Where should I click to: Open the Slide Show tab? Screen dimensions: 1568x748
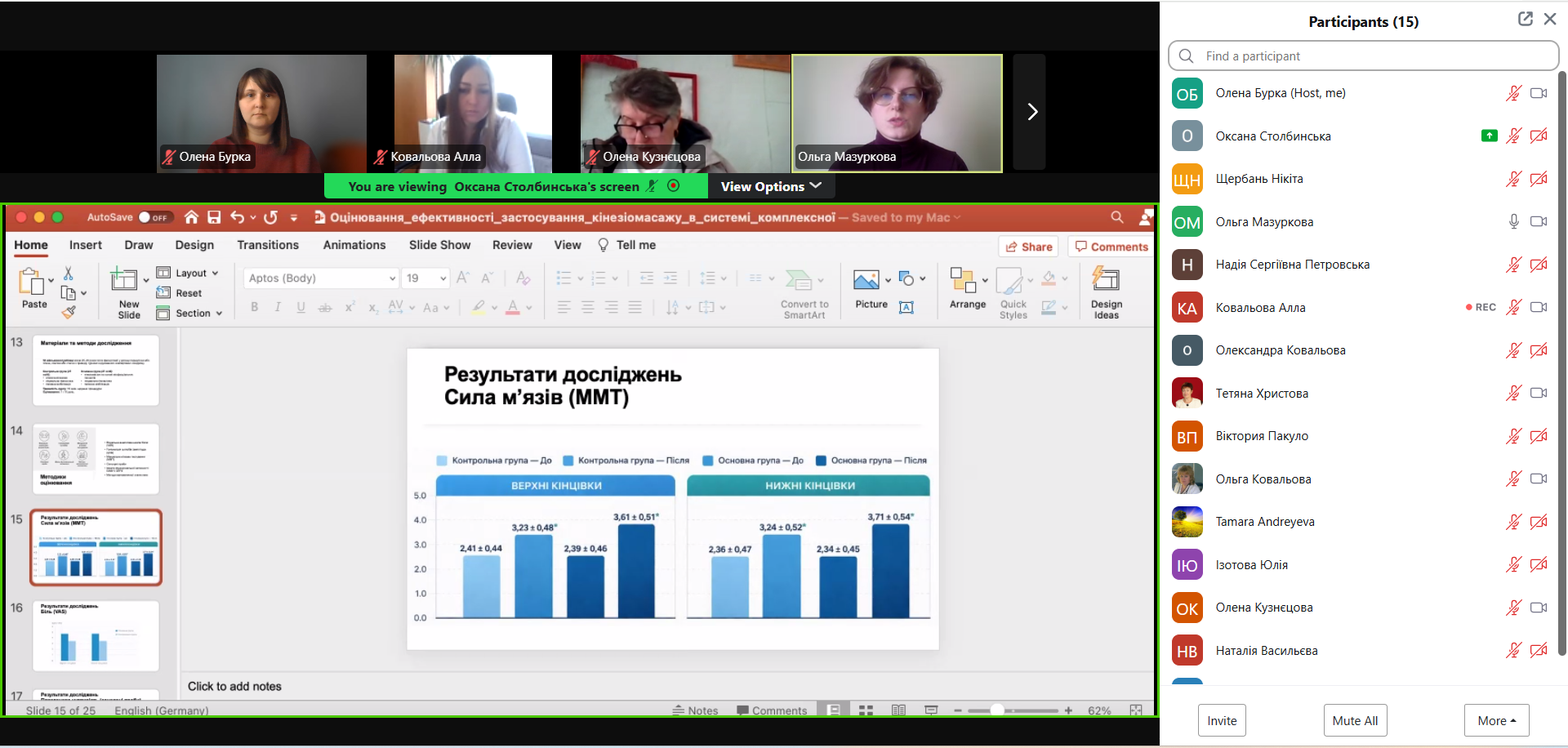pos(439,245)
